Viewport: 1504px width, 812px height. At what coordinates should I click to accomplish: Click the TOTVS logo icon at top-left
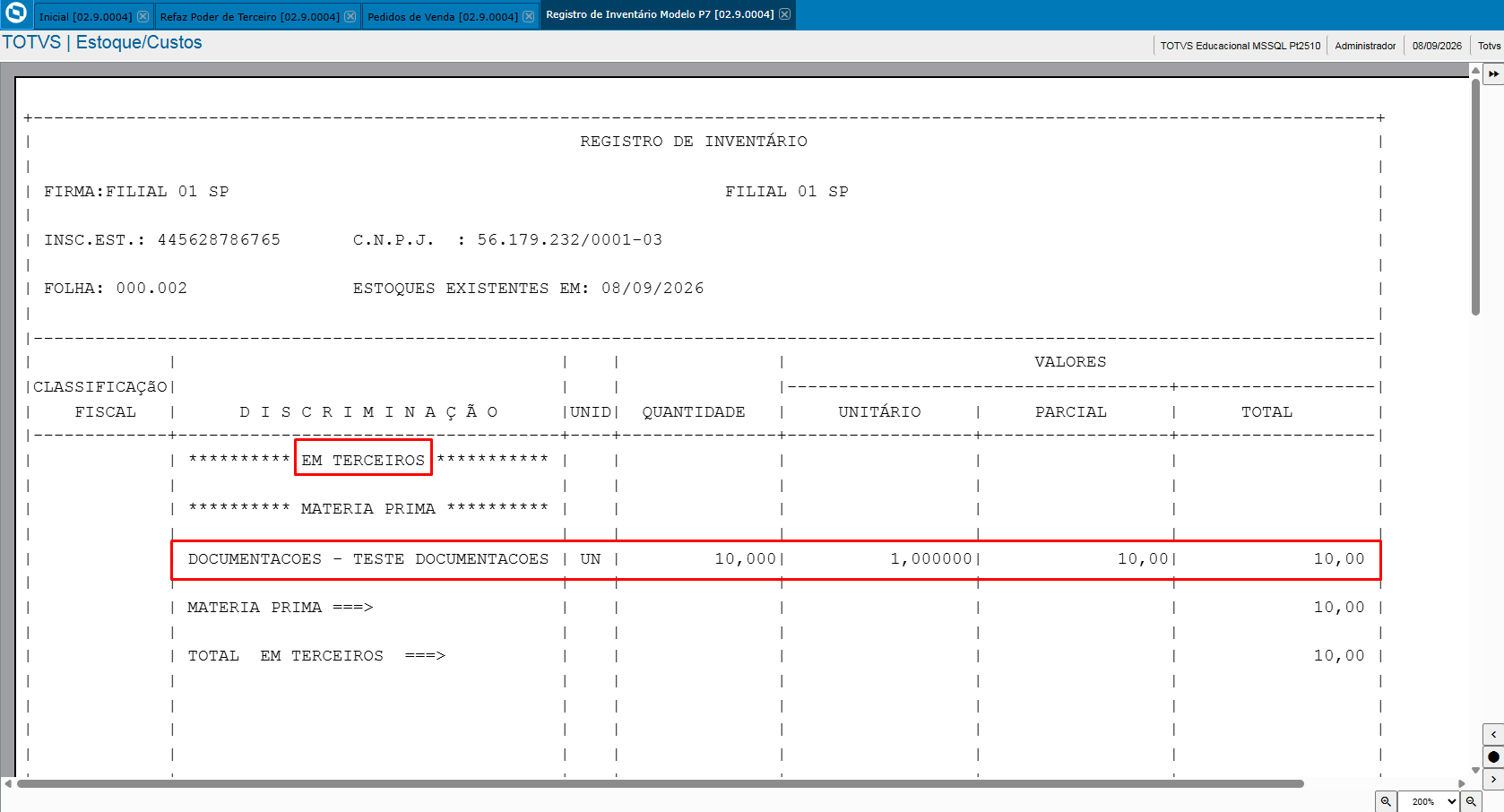click(x=16, y=13)
